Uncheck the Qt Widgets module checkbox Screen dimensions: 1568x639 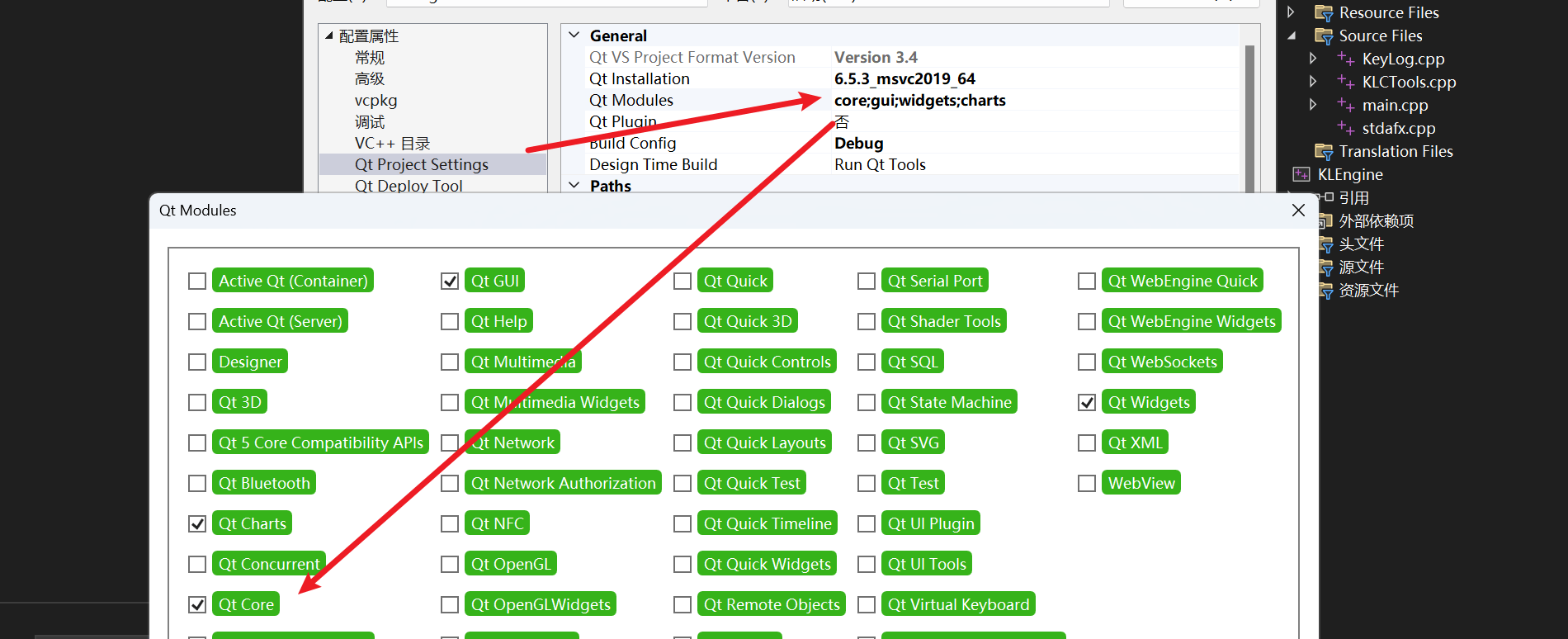pos(1087,403)
